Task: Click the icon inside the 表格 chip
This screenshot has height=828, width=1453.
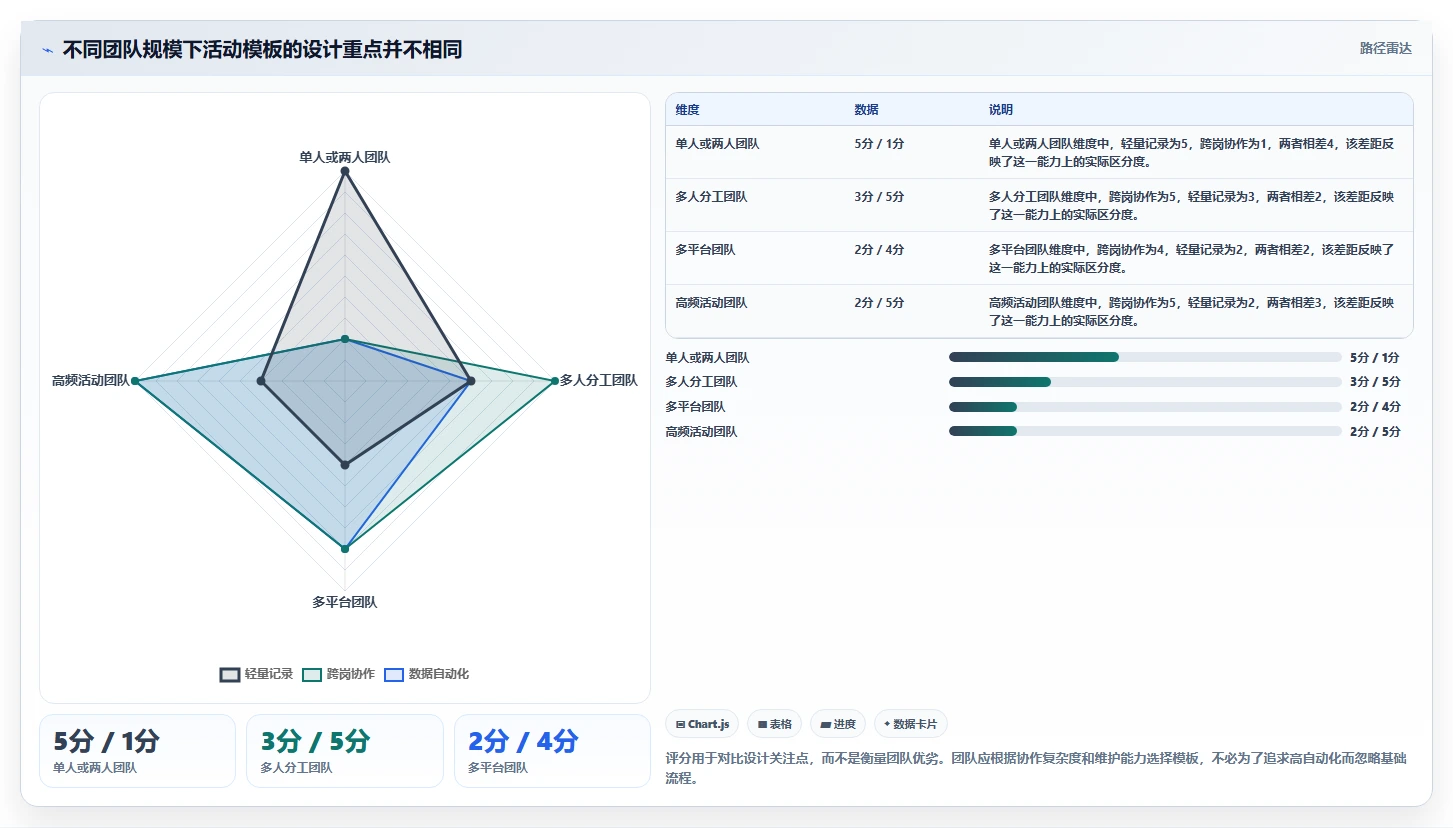Action: coord(762,724)
